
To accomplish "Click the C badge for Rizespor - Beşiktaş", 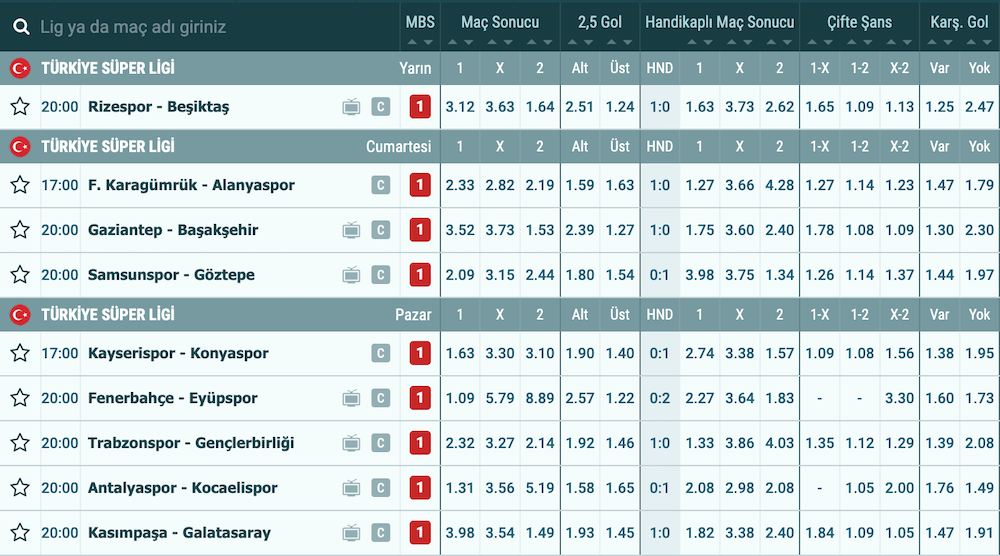I will pos(381,106).
